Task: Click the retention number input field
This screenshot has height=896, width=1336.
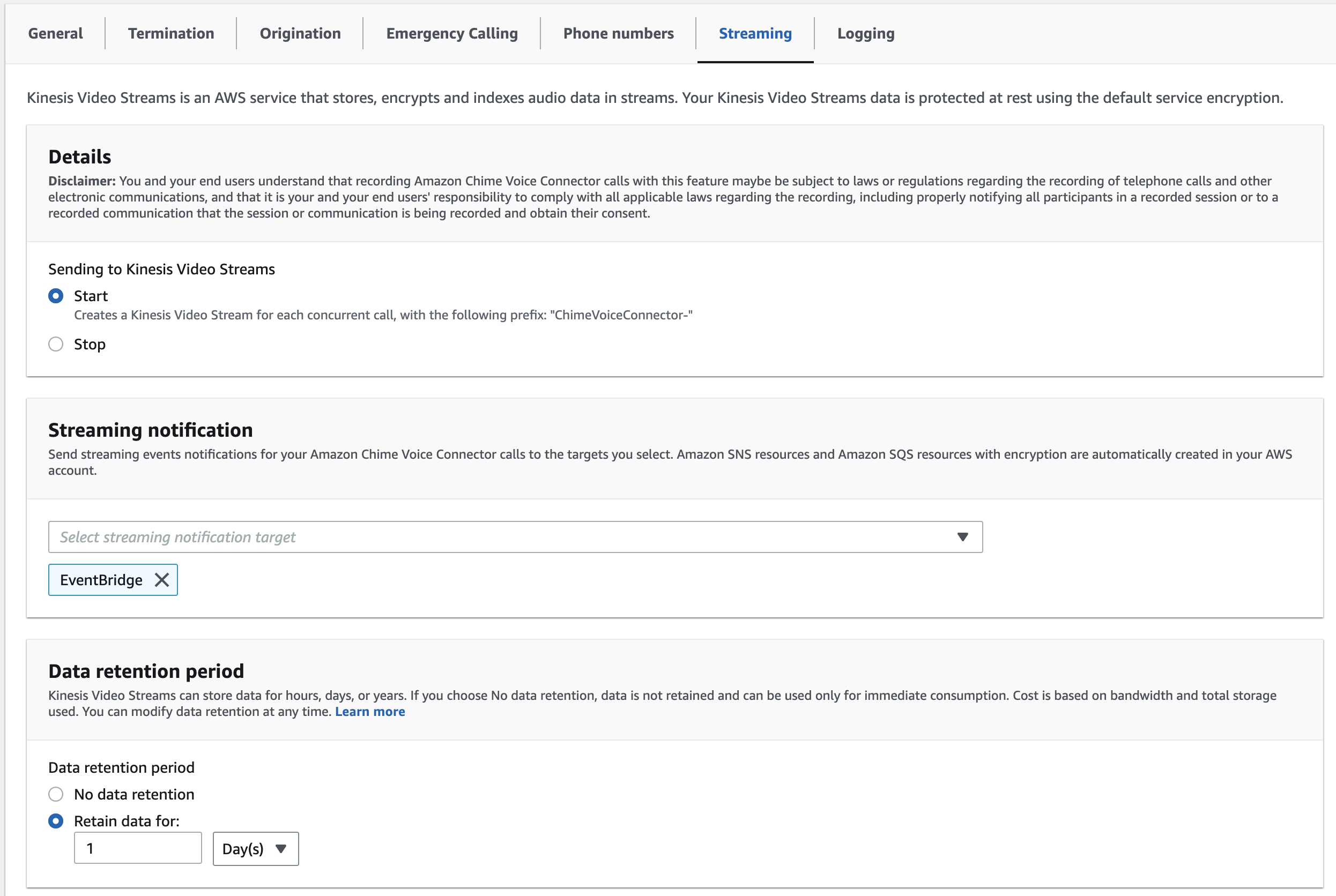Action: coord(138,848)
